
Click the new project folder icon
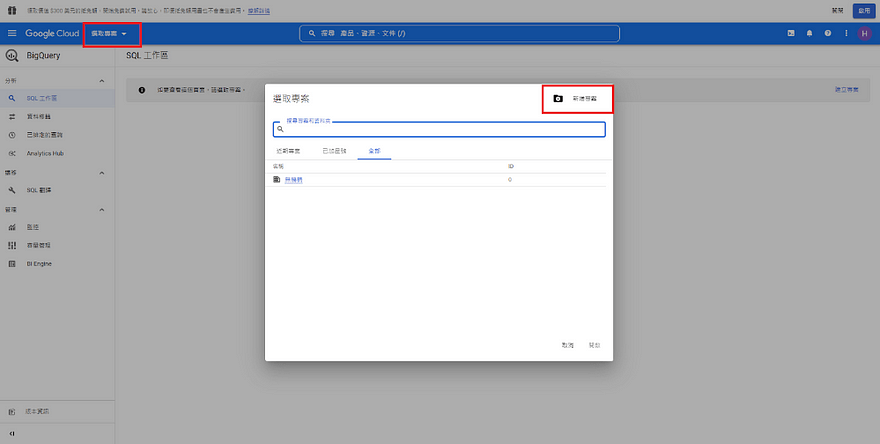[558, 99]
